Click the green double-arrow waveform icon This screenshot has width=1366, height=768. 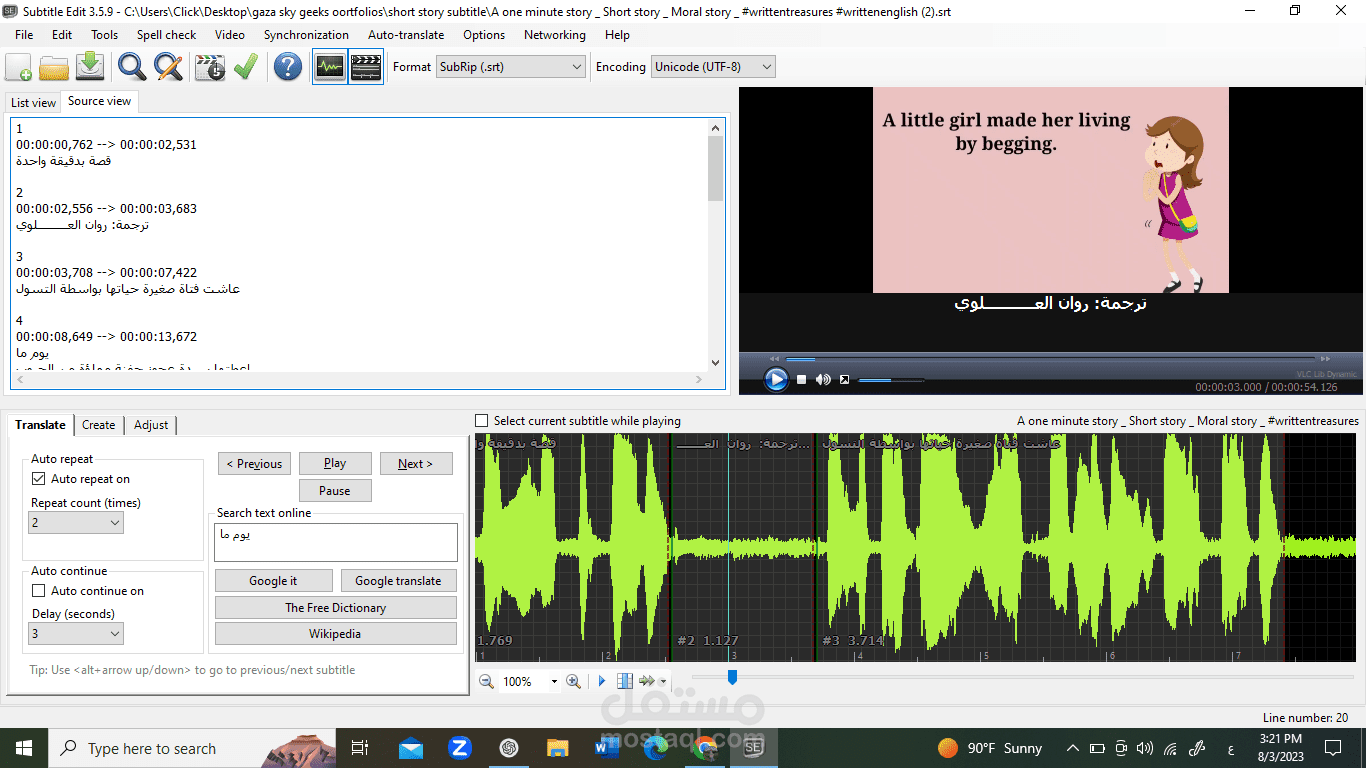click(647, 681)
